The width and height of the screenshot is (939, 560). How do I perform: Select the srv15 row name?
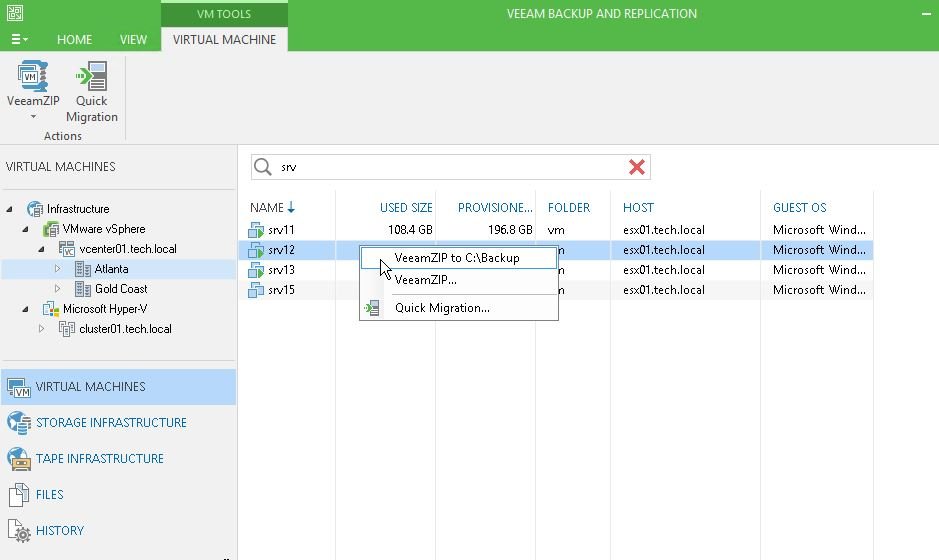(x=281, y=290)
